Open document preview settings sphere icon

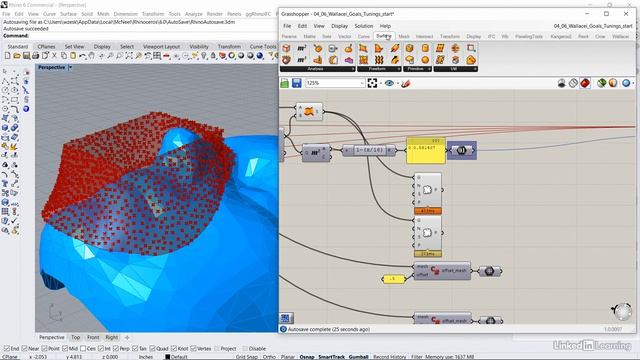[626, 83]
